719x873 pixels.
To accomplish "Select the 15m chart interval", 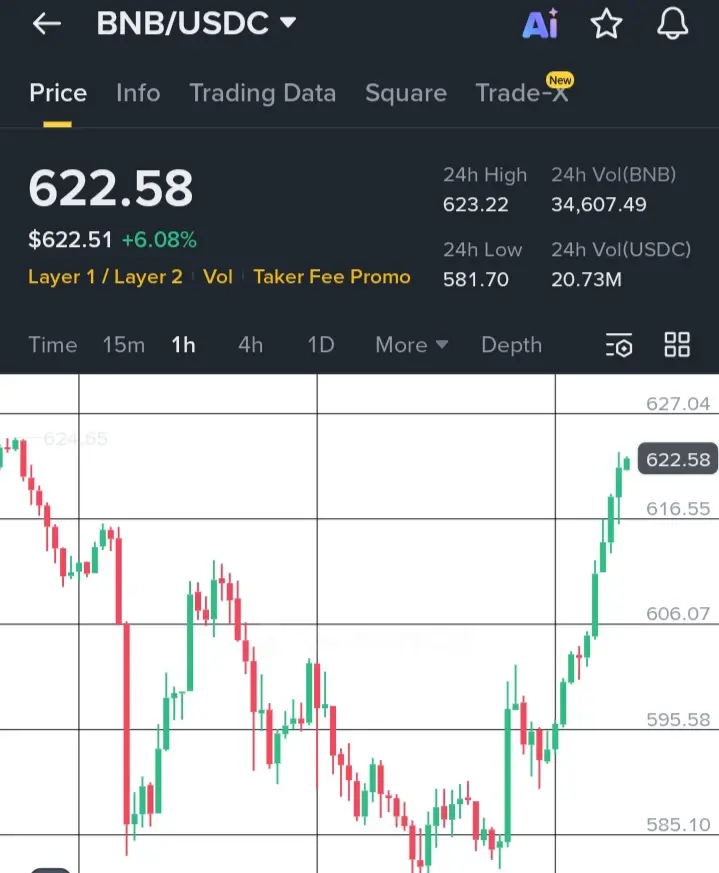I will coord(124,345).
